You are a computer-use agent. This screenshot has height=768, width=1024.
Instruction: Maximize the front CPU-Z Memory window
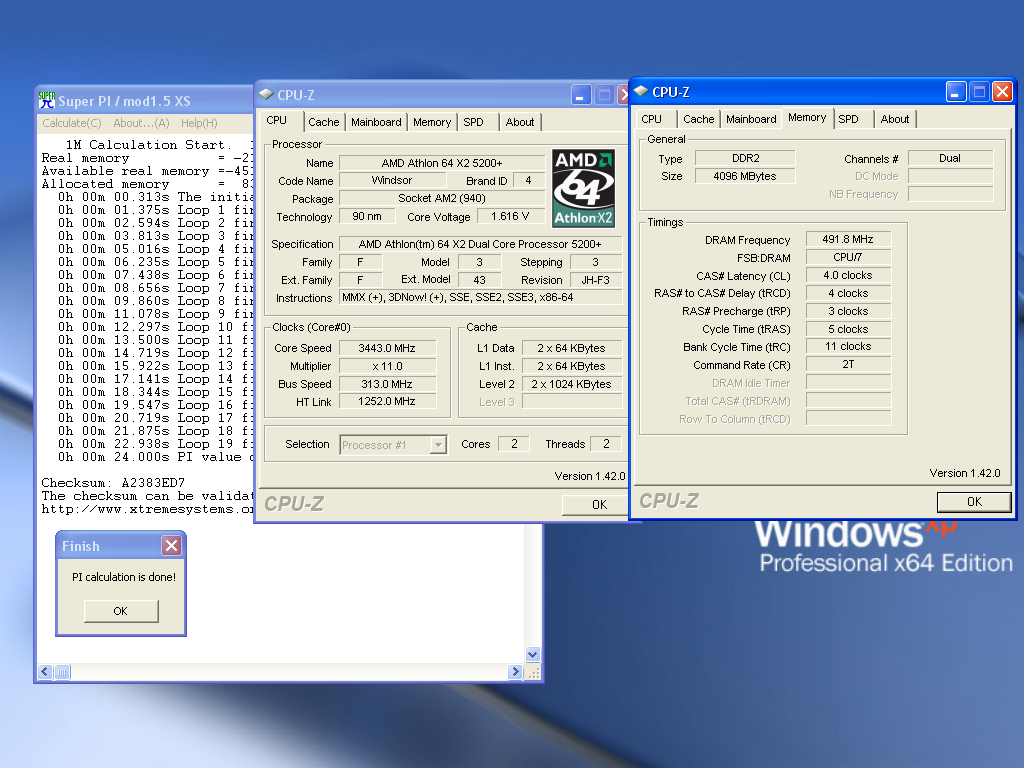[x=979, y=92]
